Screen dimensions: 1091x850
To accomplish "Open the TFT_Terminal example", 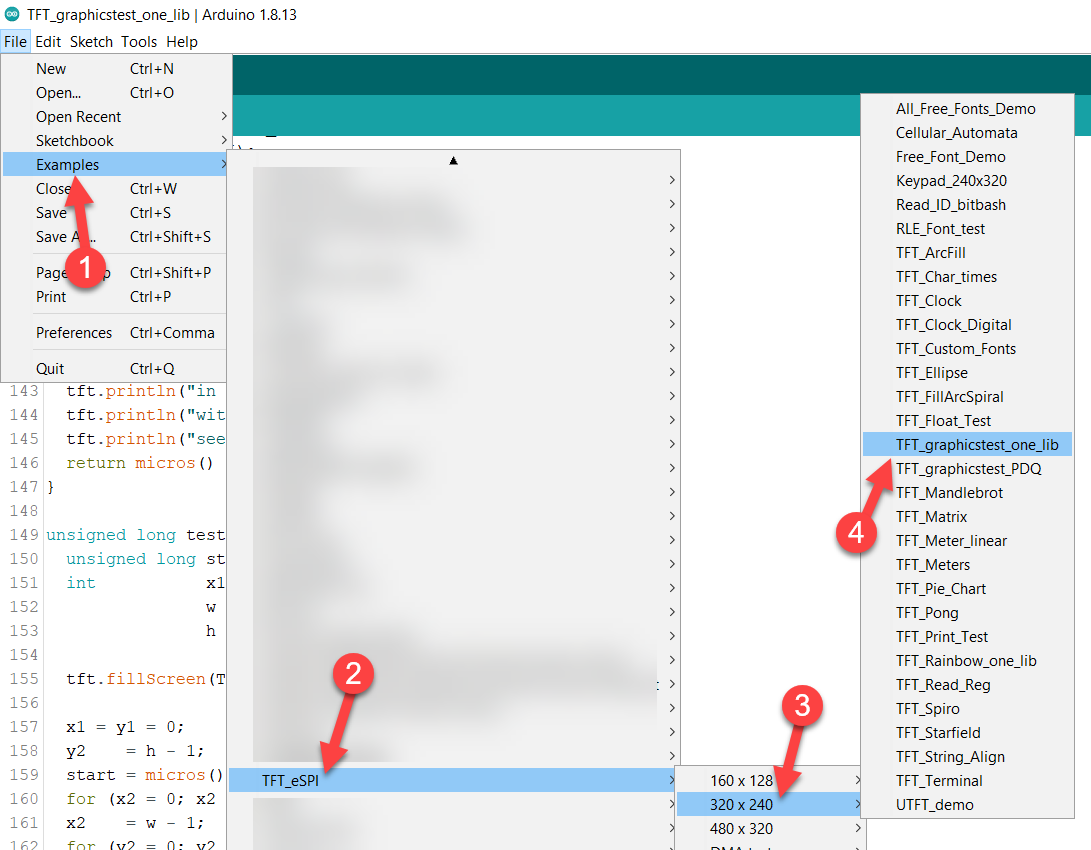I will pos(967,781).
